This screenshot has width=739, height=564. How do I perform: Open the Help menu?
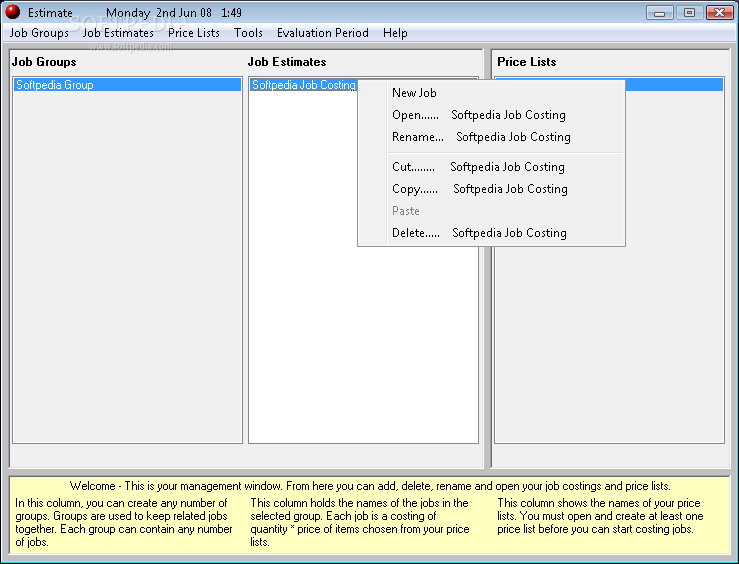point(395,33)
